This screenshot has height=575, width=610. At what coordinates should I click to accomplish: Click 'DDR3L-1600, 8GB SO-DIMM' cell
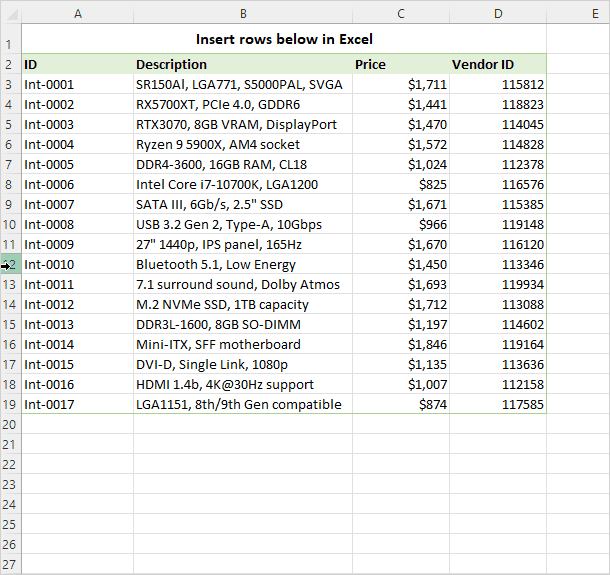[x=243, y=324]
